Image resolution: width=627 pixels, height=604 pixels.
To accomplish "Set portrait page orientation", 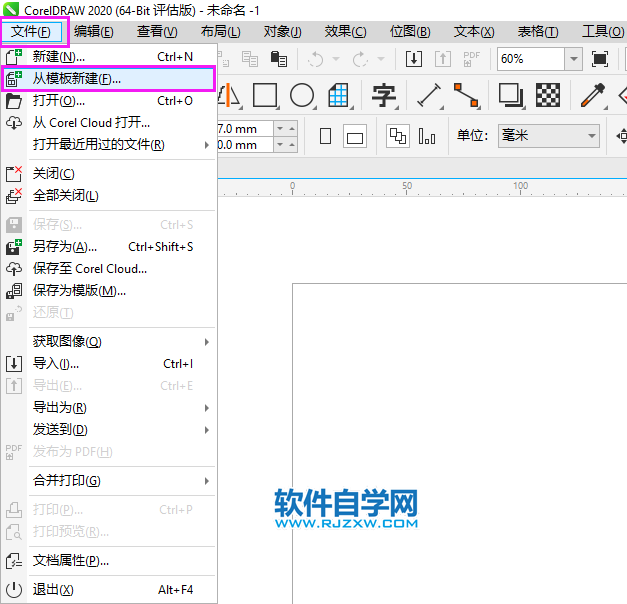I will 325,136.
